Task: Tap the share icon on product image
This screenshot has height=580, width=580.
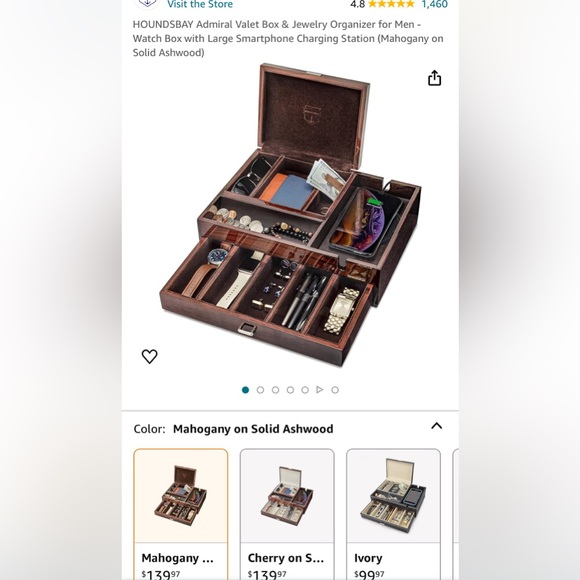Action: click(x=434, y=78)
